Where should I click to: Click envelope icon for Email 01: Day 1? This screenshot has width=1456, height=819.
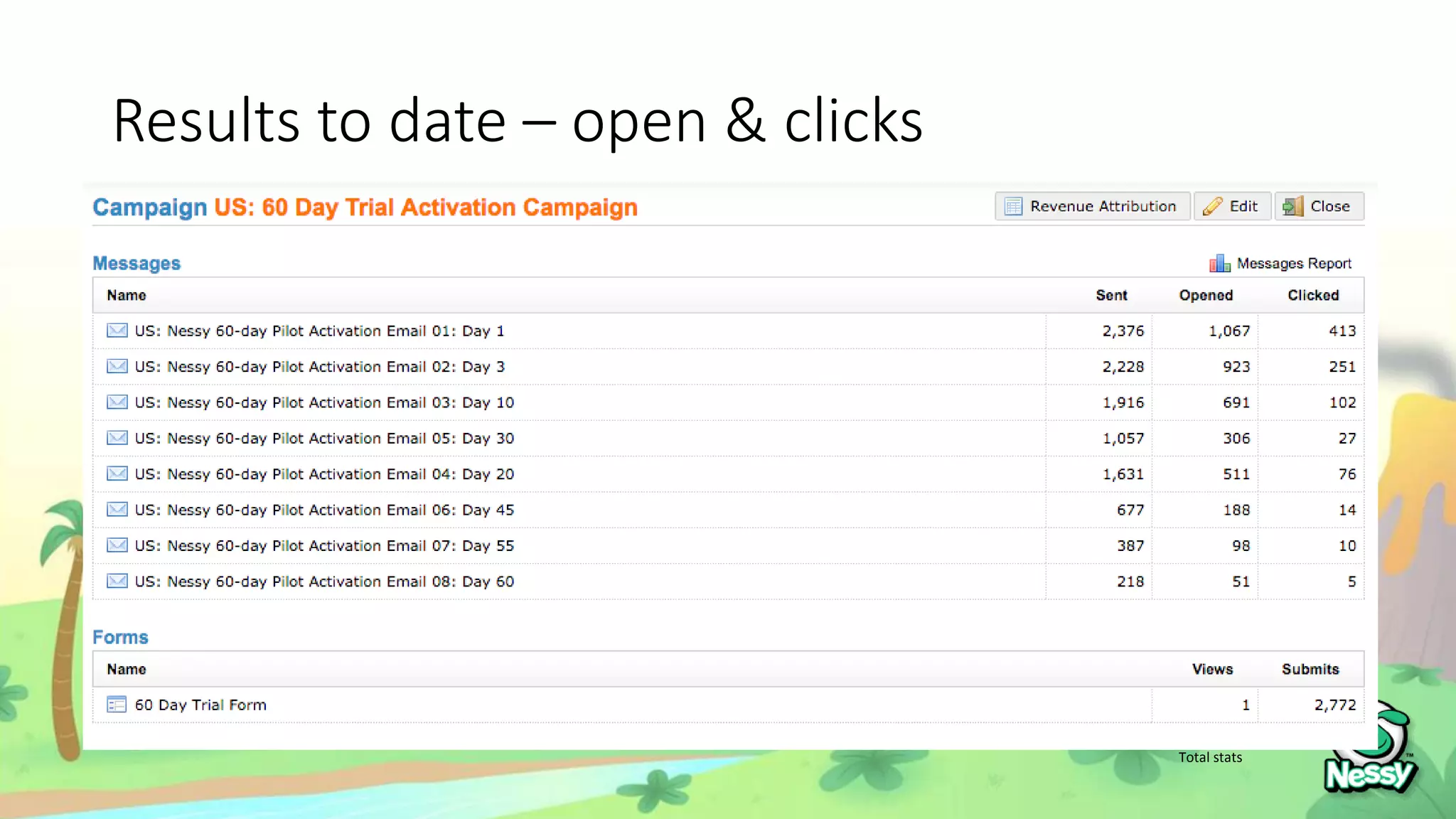coord(117,331)
